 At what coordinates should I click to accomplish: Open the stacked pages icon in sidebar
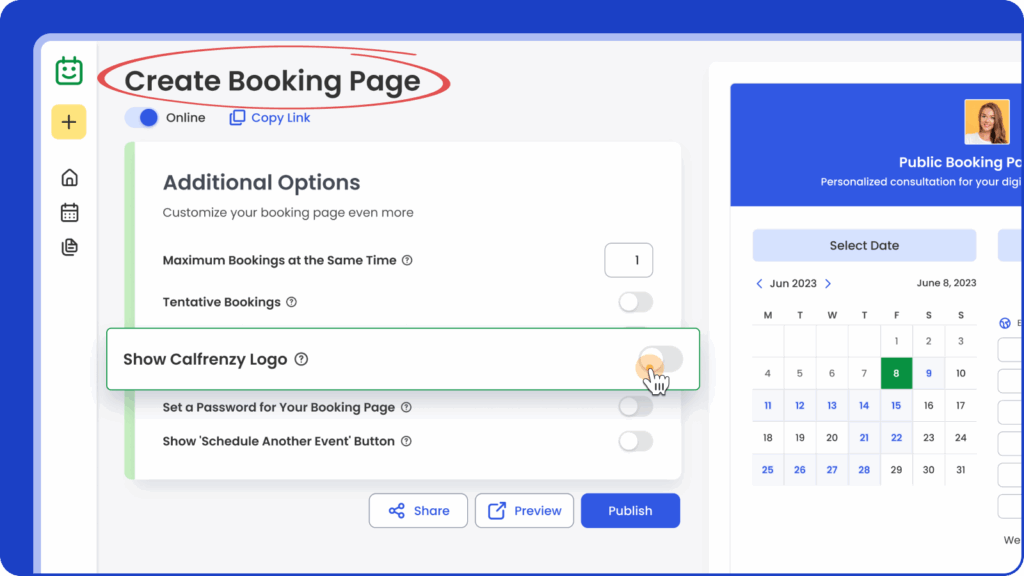click(x=69, y=247)
